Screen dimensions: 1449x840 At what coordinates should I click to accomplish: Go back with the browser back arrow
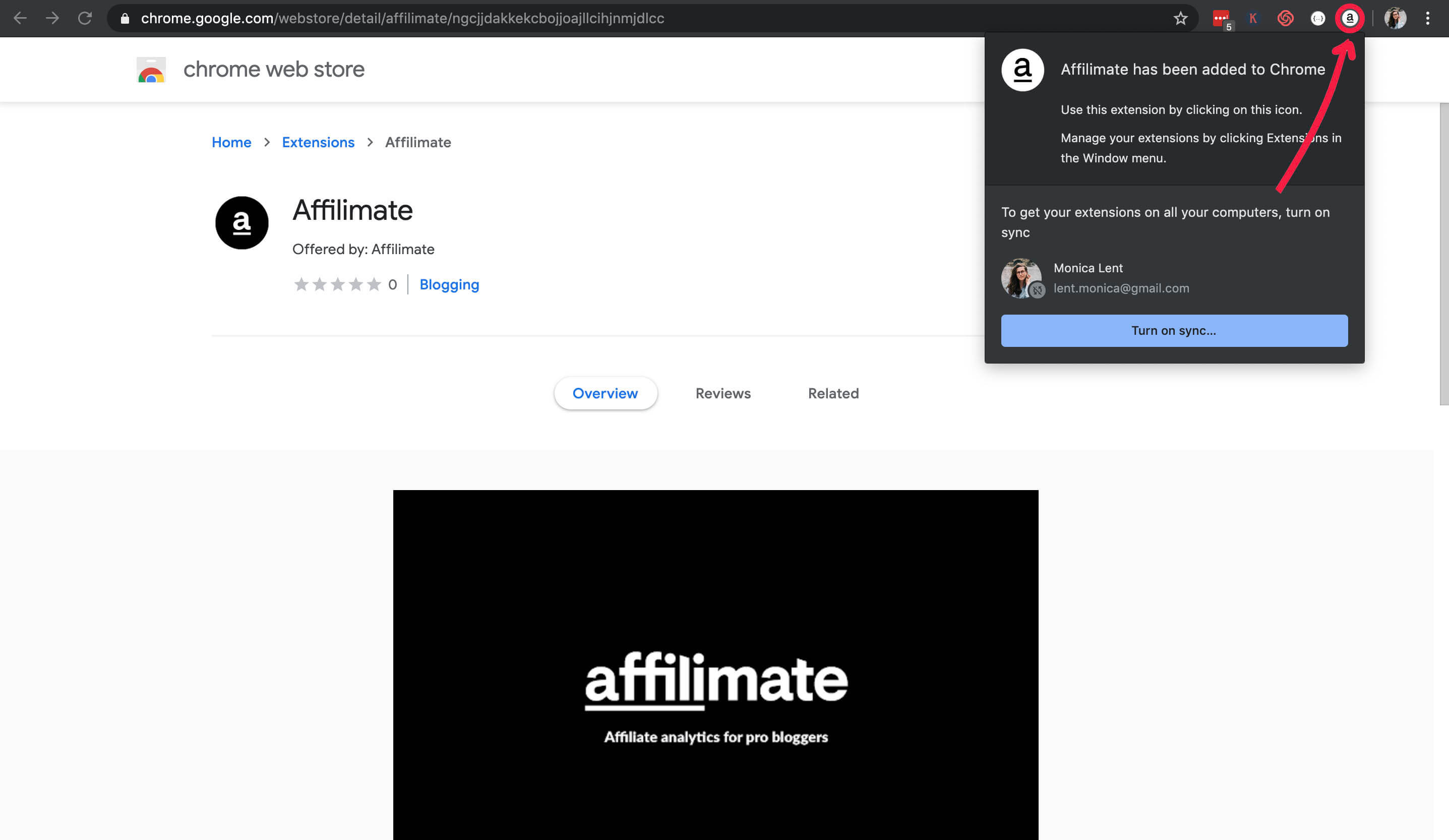pos(20,18)
